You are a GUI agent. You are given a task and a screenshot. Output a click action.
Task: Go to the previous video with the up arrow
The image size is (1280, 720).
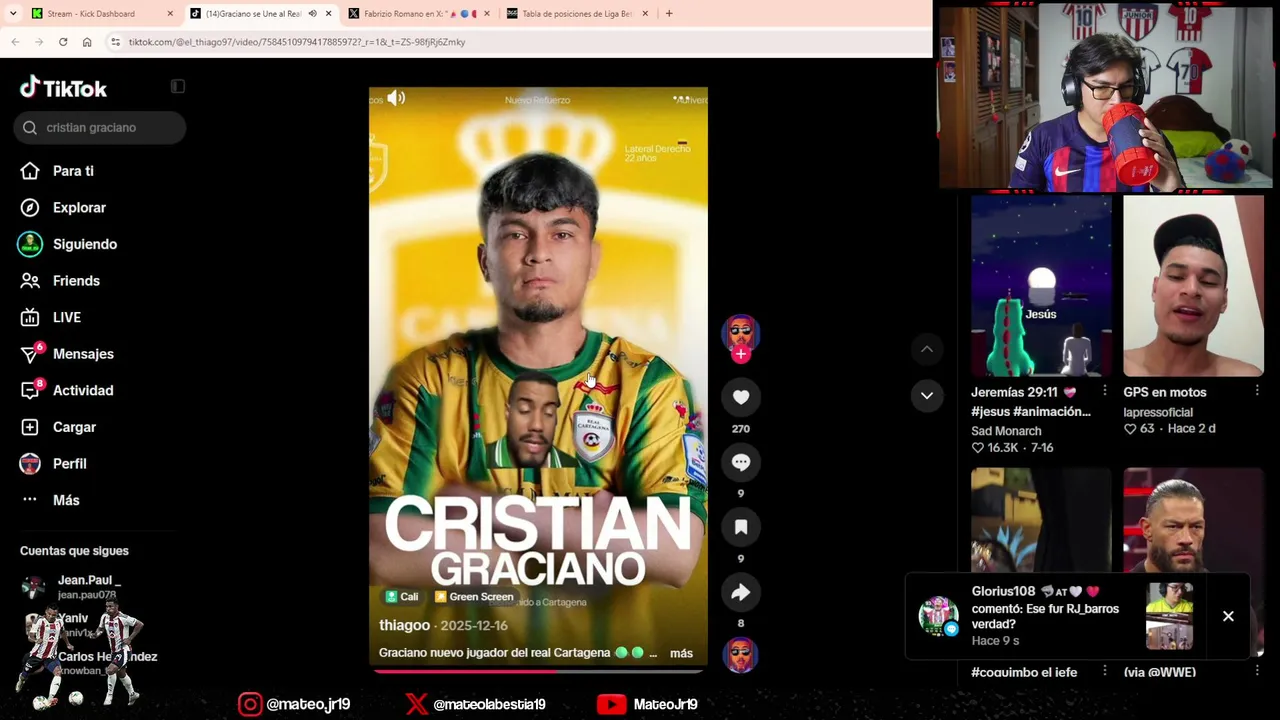[x=927, y=349]
